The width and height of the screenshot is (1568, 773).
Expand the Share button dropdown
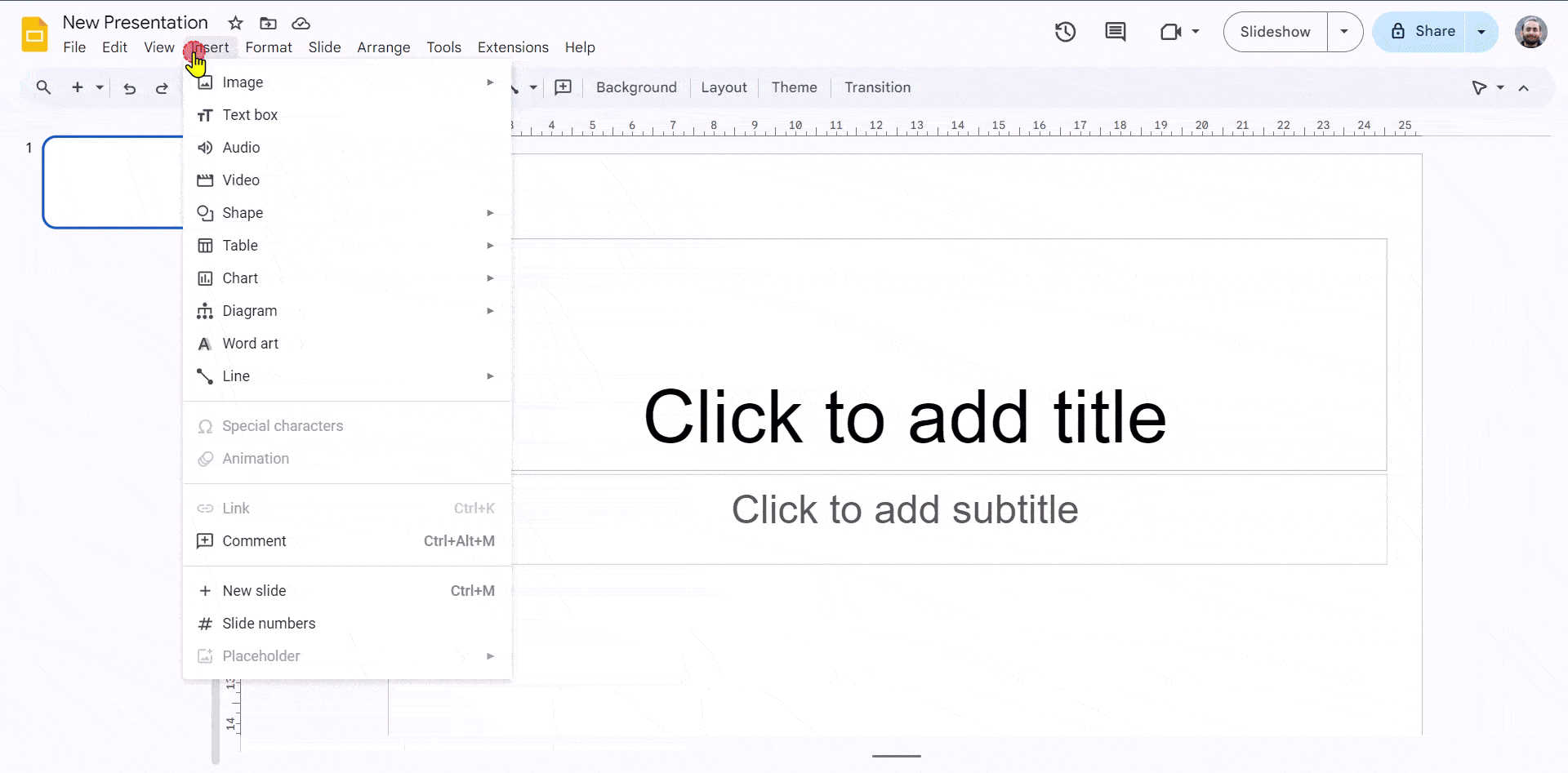(x=1480, y=32)
